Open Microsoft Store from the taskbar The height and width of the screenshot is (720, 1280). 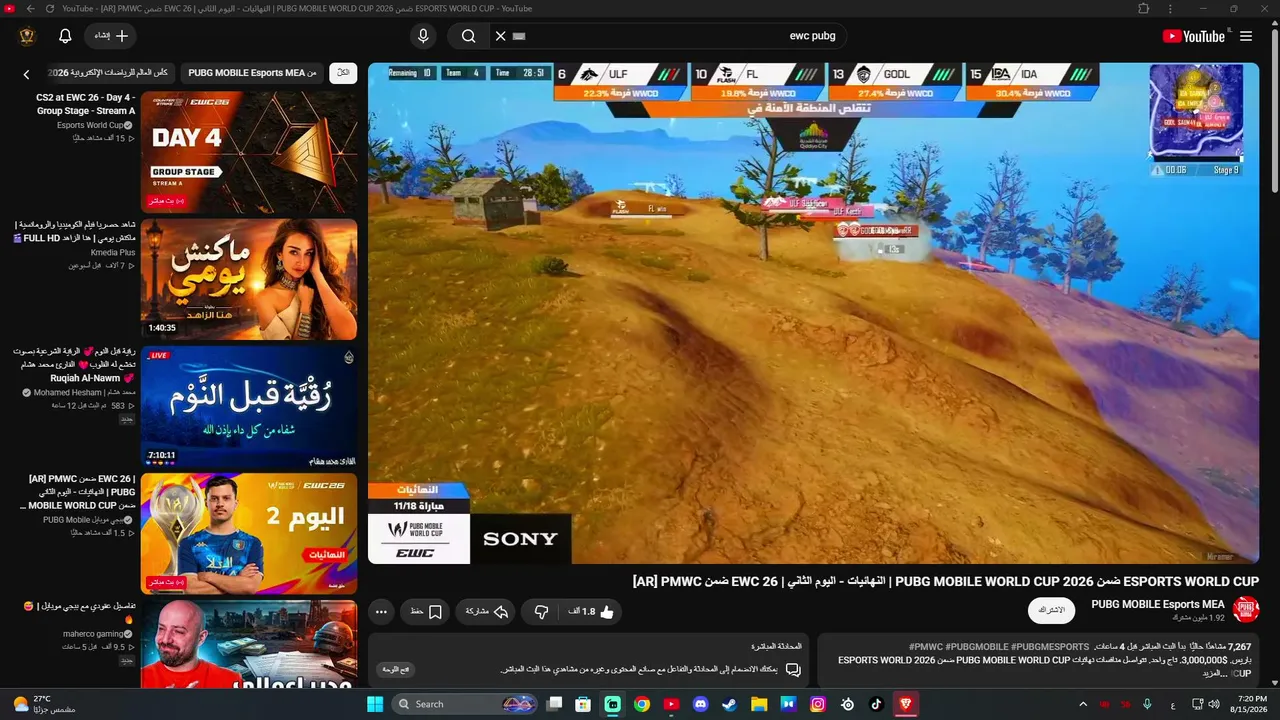click(583, 704)
